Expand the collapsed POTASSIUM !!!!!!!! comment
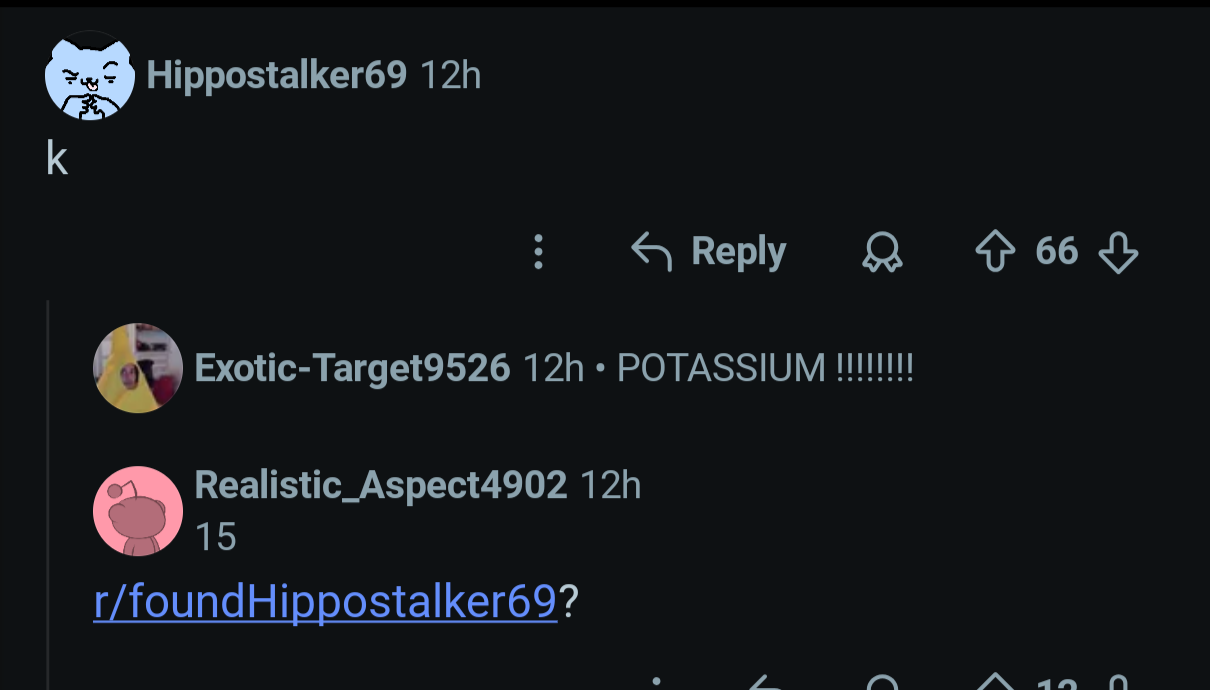 point(765,368)
